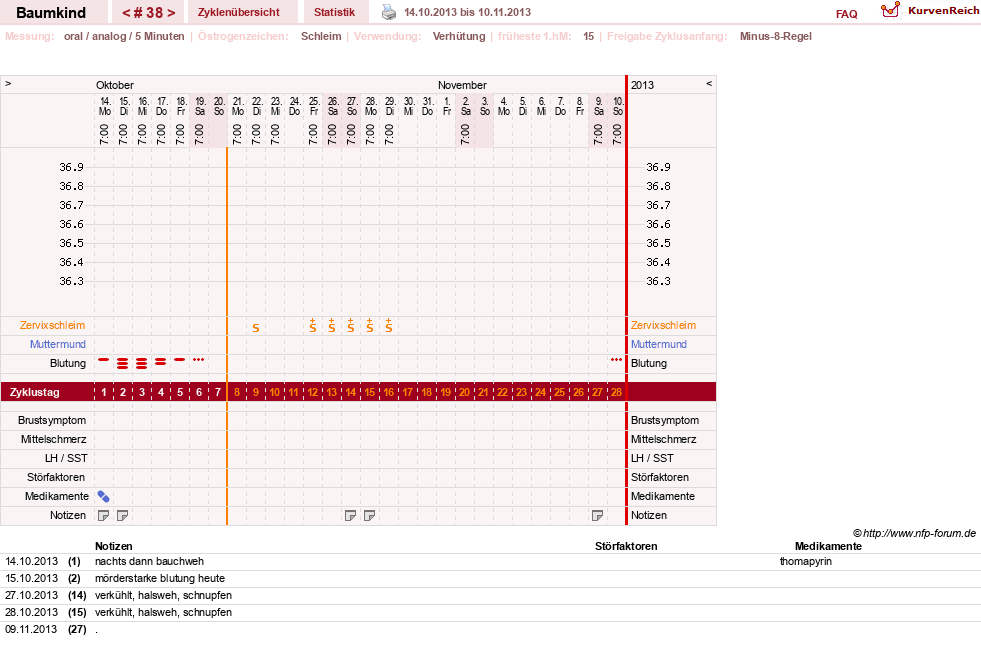Click the left LH / SST row label
Viewport: 981px width, 665px height.
66,459
